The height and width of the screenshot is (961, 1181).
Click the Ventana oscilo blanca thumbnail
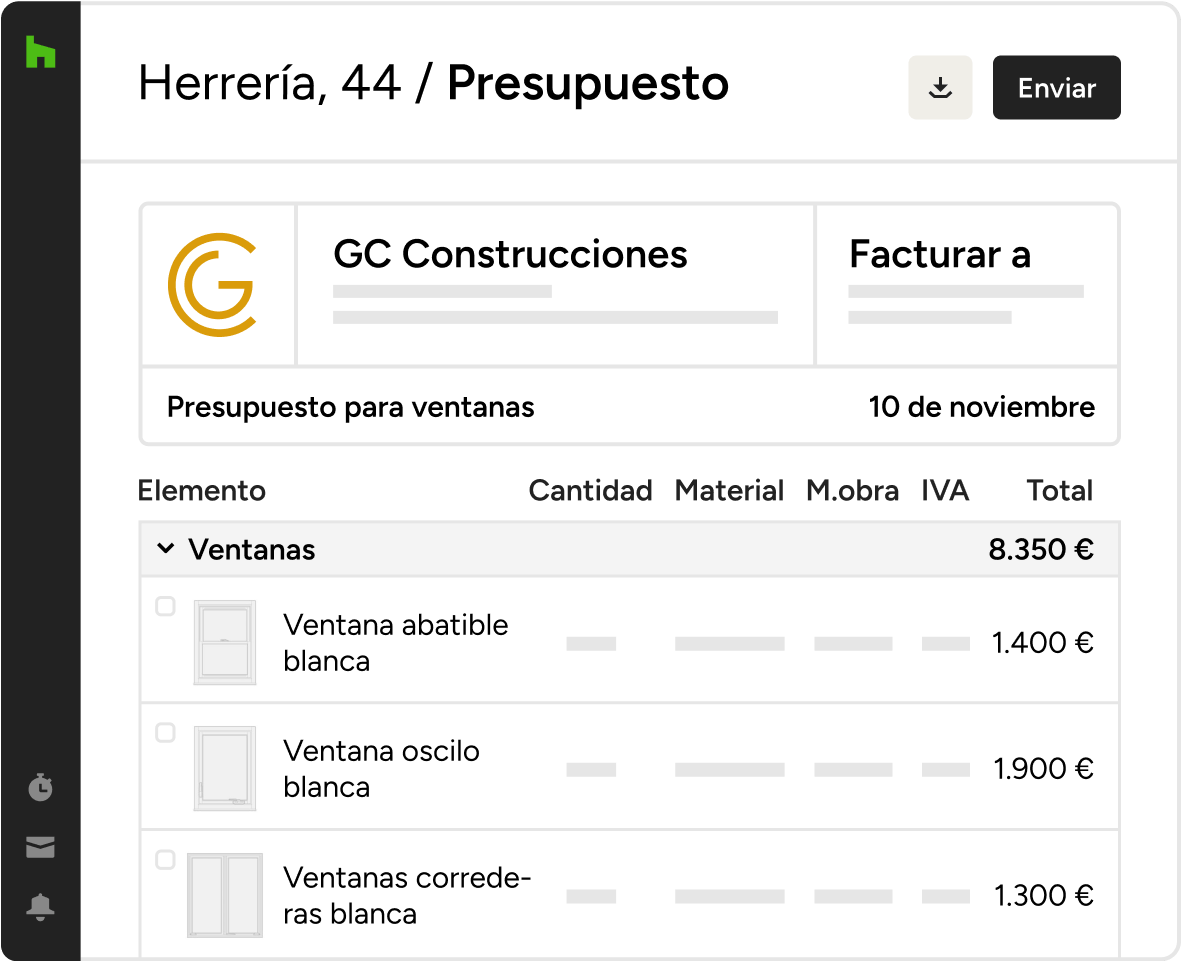[x=224, y=768]
